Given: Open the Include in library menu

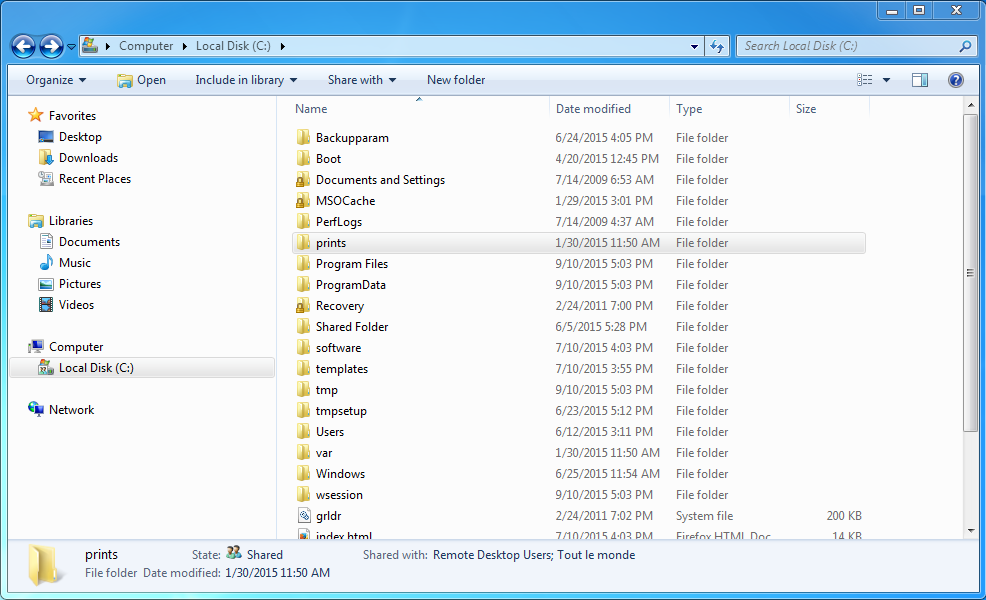Looking at the screenshot, I should (245, 79).
